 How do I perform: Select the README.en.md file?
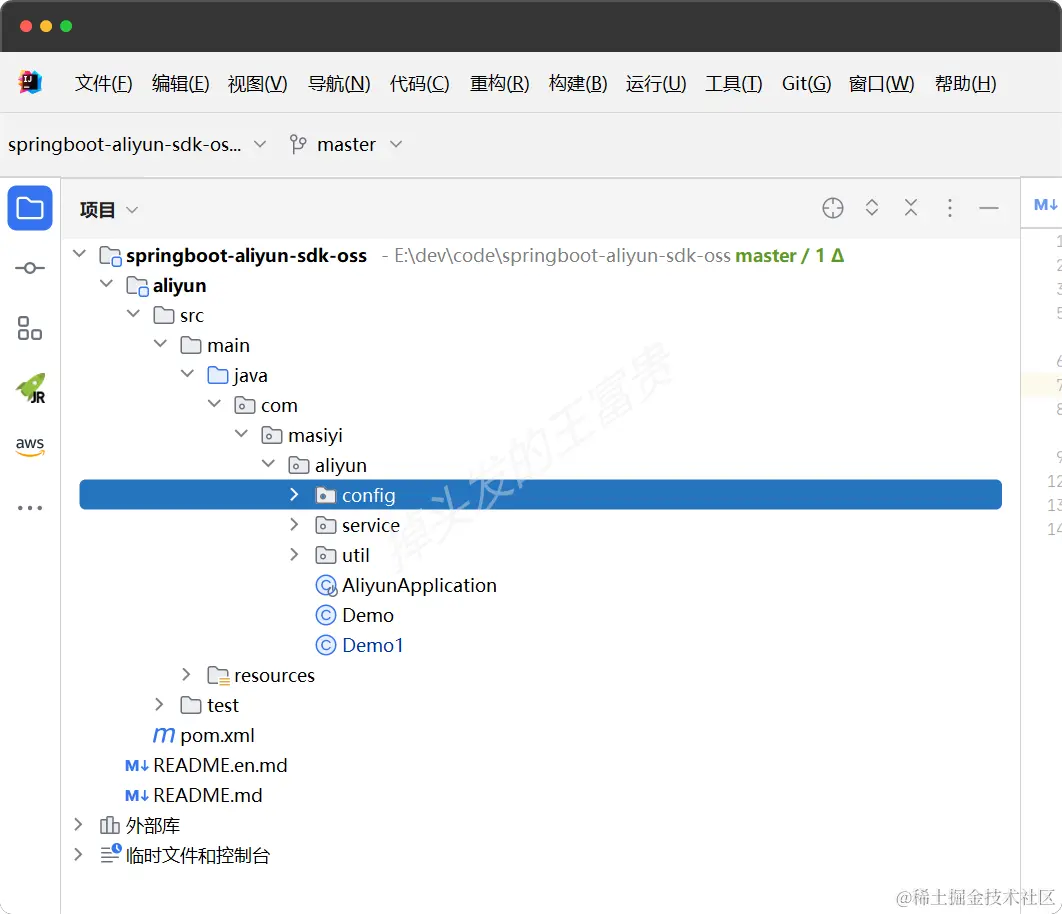pos(220,766)
